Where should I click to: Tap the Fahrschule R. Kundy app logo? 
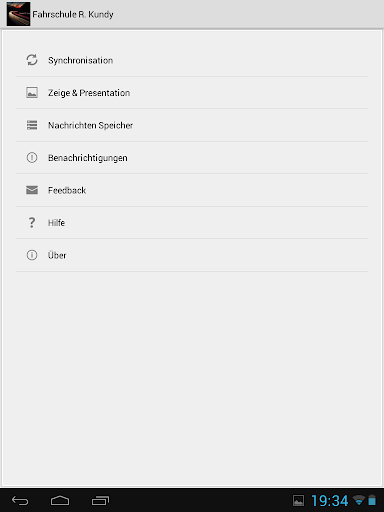point(18,14)
